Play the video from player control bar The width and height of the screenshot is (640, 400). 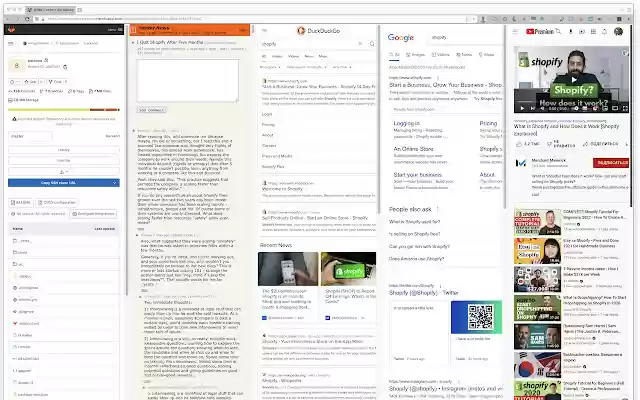click(522, 109)
